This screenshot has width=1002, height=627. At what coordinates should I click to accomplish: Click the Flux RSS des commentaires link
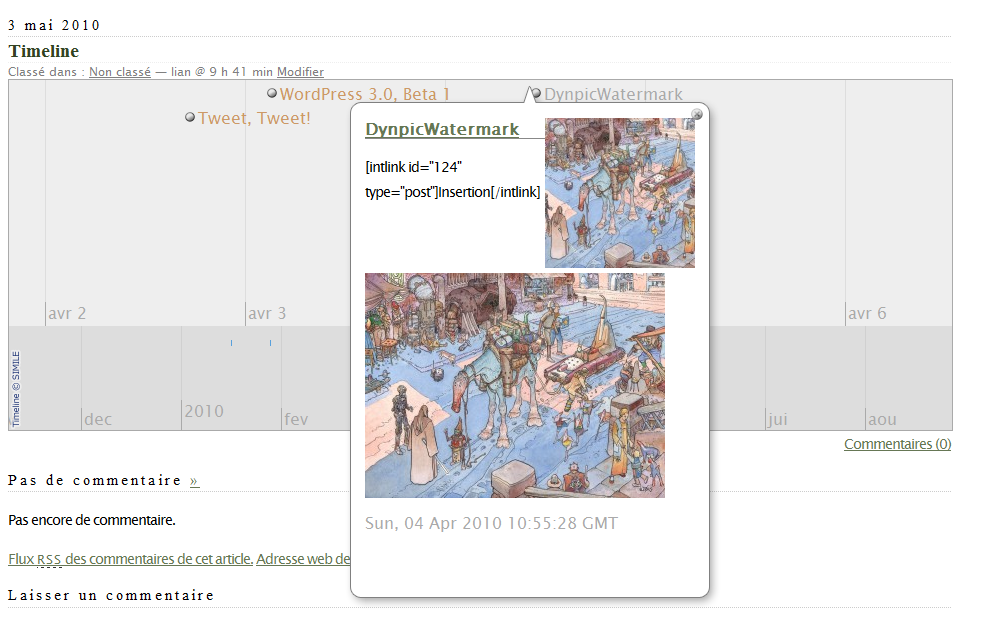pos(130,559)
